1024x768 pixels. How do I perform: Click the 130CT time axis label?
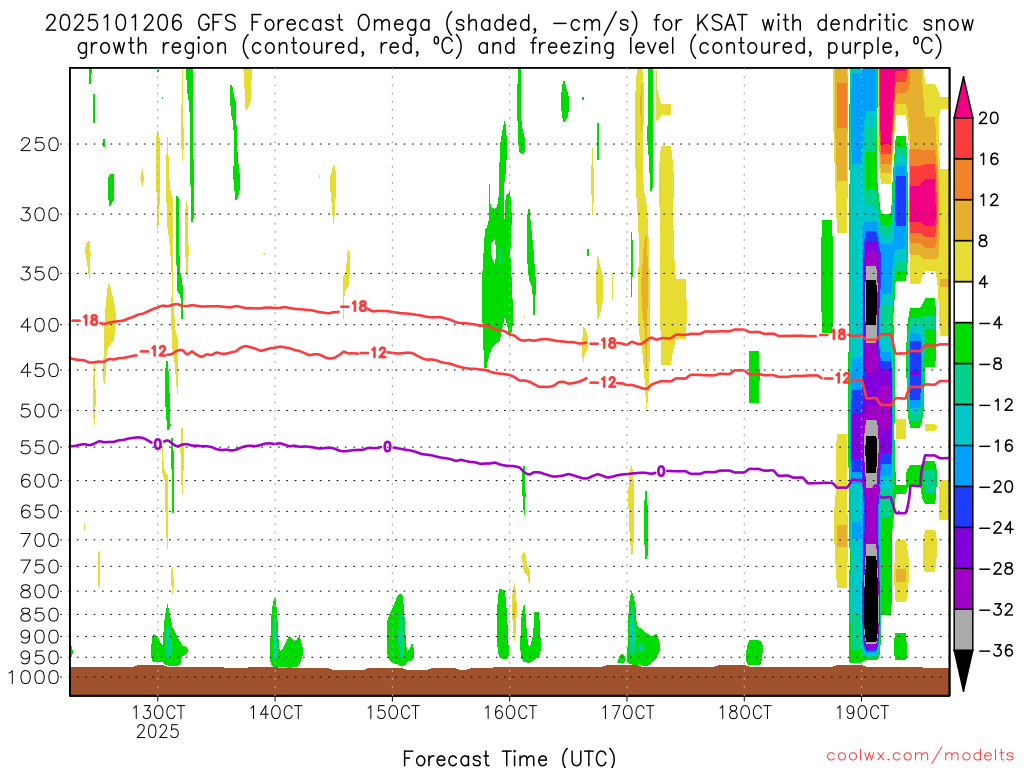(x=157, y=712)
